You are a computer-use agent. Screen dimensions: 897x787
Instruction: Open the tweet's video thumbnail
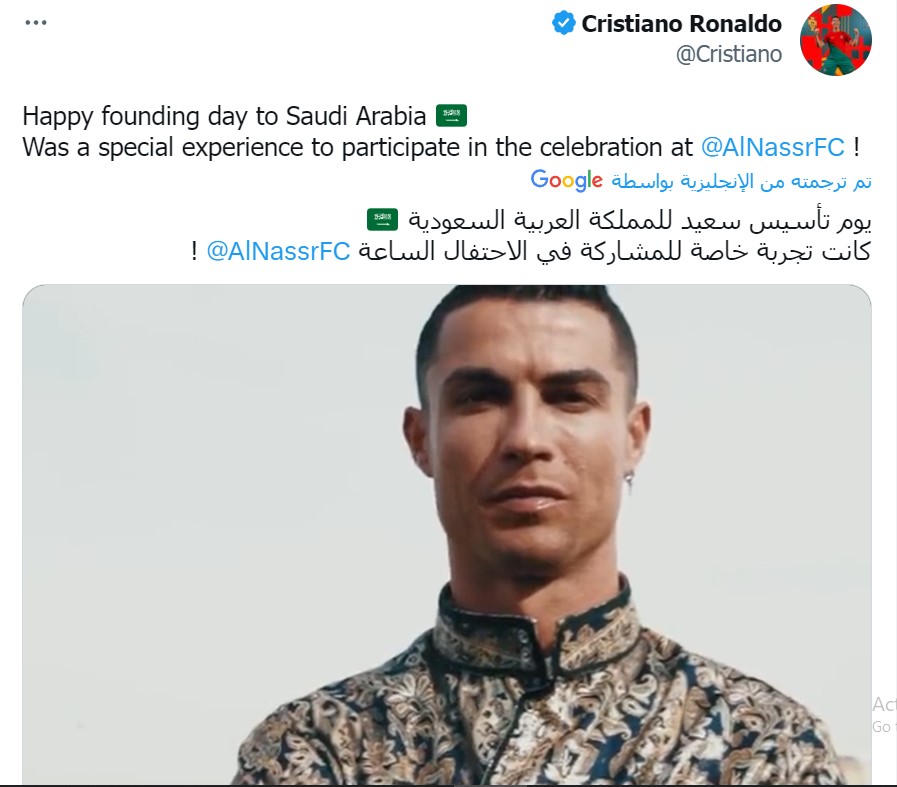point(447,534)
